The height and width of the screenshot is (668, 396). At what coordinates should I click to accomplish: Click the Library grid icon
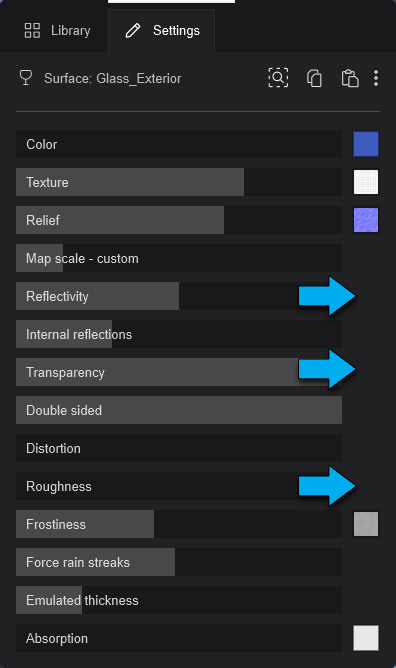click(x=32, y=31)
